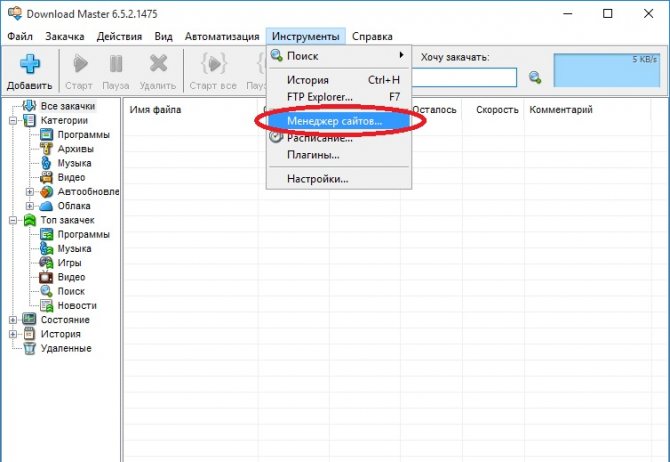Image resolution: width=670 pixels, height=462 pixels.
Task: Open the Закачка menu
Action: [65, 36]
